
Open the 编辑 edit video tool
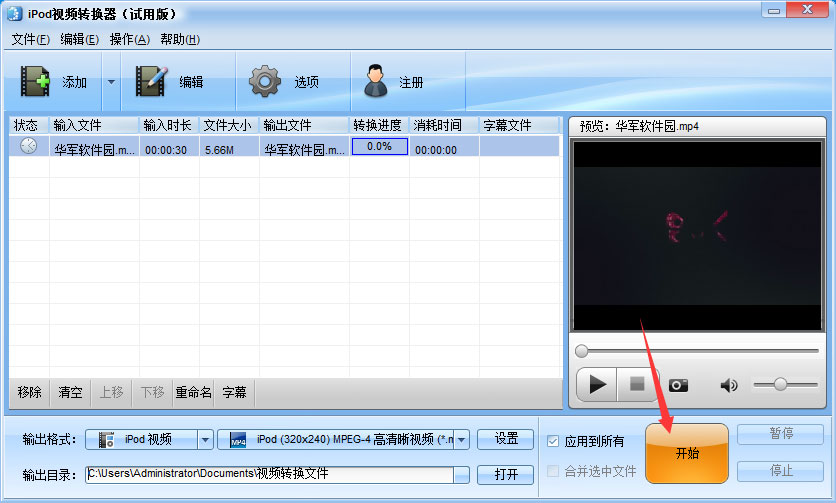tap(152, 82)
